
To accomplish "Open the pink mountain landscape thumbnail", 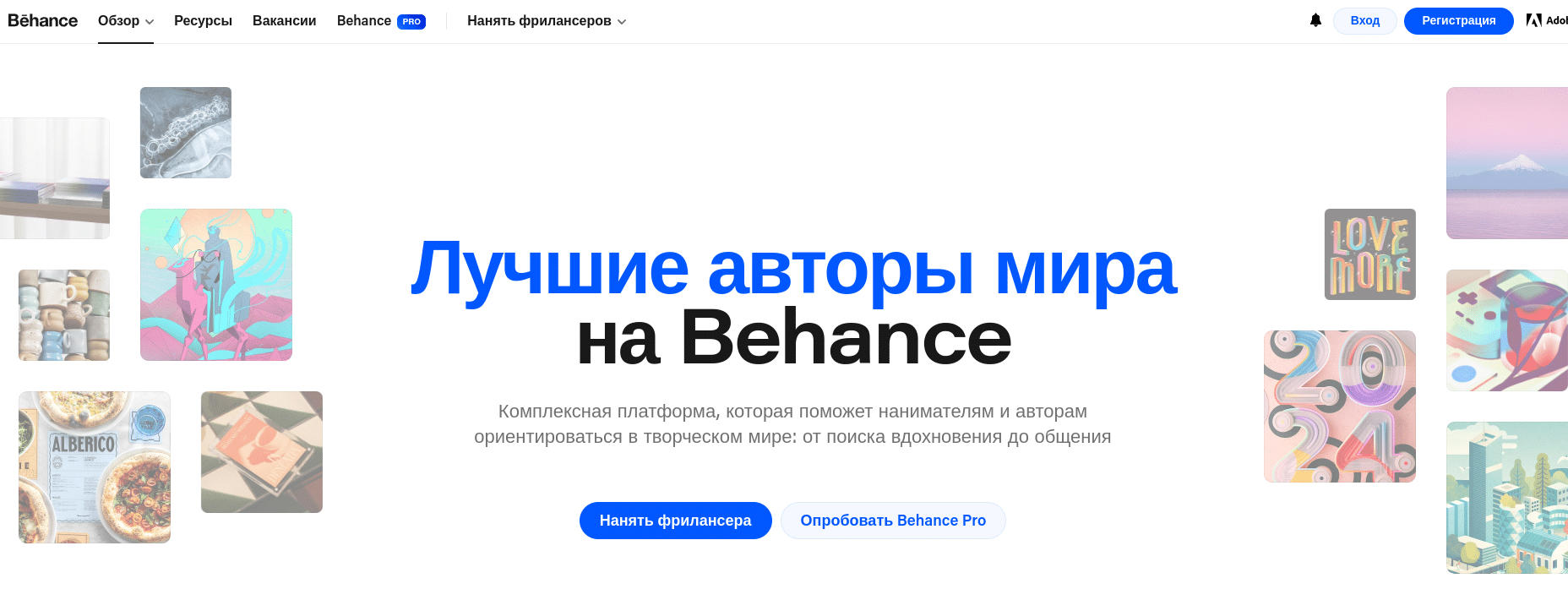I will coord(1507,163).
